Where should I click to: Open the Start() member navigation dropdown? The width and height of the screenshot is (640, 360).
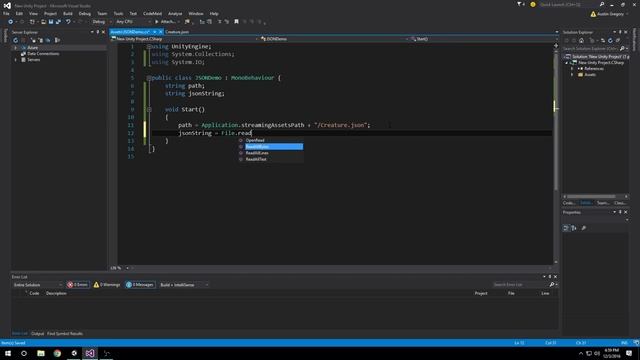pos(484,39)
